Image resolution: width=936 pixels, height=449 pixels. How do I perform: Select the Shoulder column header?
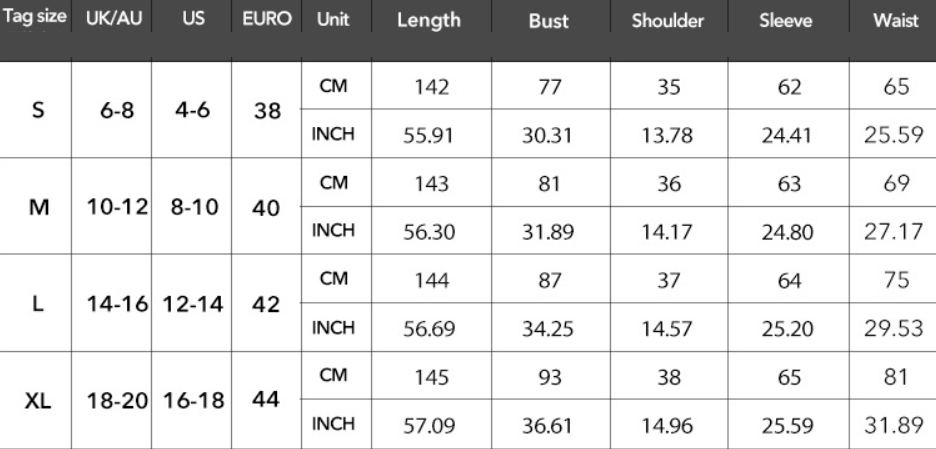pos(667,22)
